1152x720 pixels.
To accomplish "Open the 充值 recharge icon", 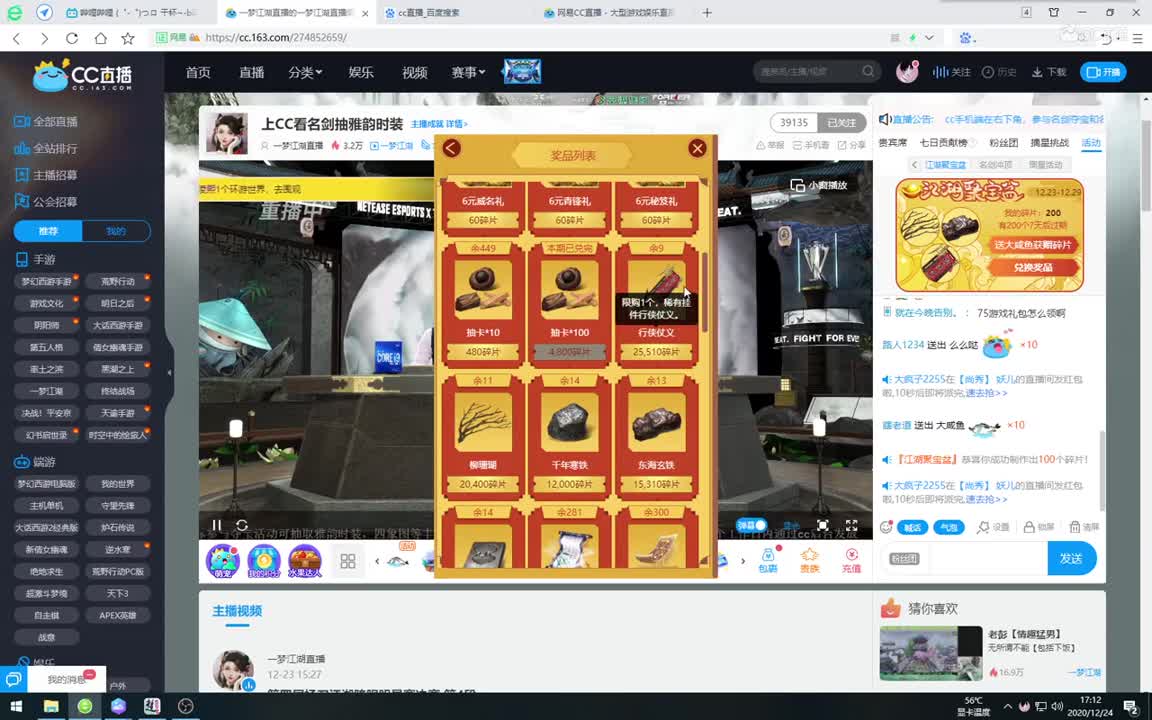I will 852,560.
